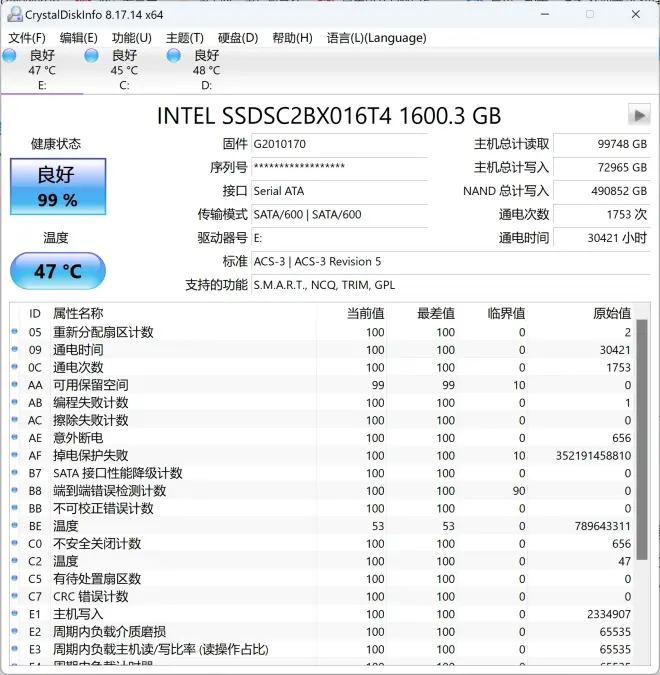660x675 pixels.
Task: Click the 属性名称 column header
Action: pyautogui.click(x=78, y=313)
